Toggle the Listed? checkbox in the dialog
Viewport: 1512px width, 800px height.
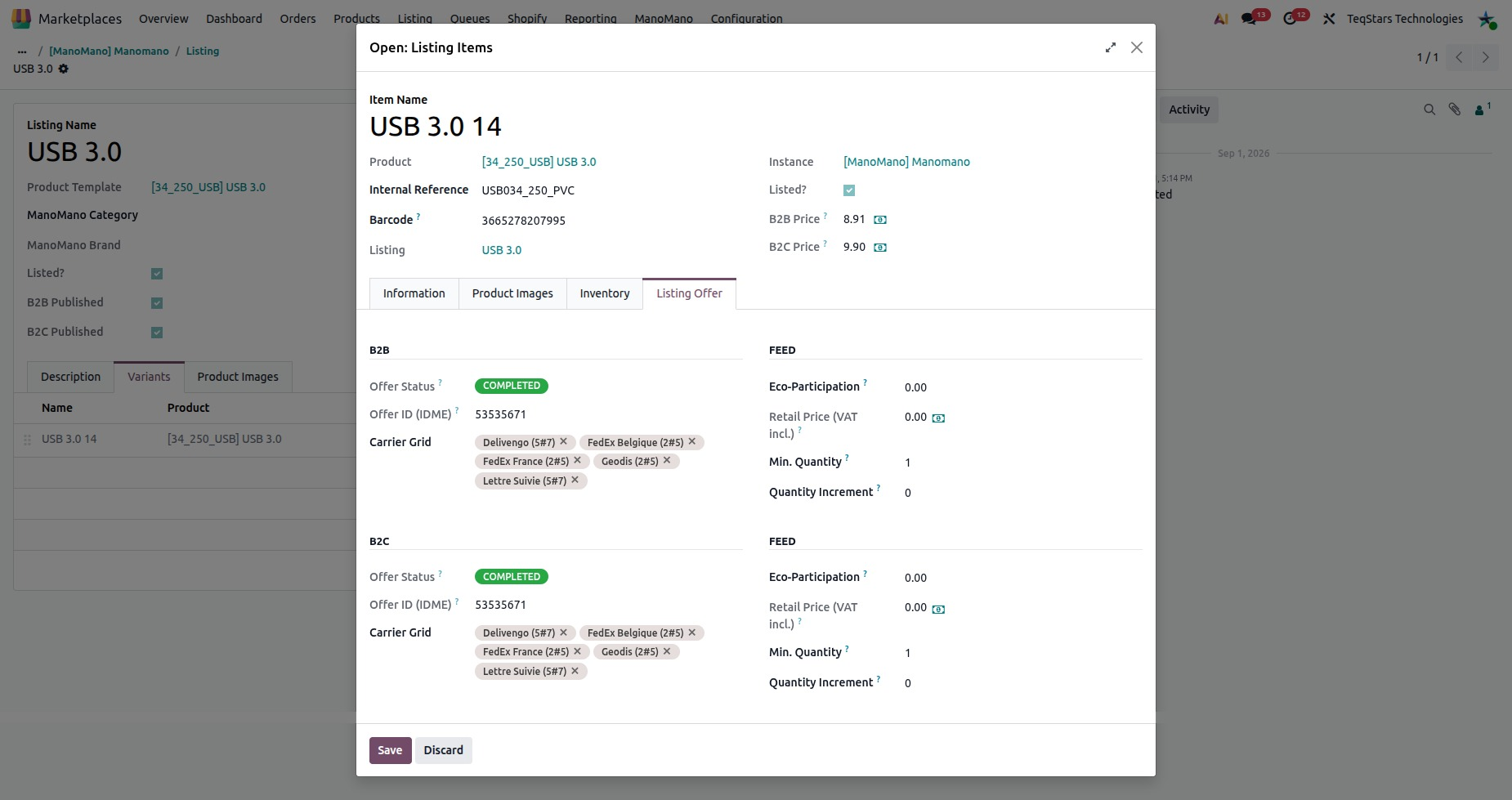click(849, 190)
